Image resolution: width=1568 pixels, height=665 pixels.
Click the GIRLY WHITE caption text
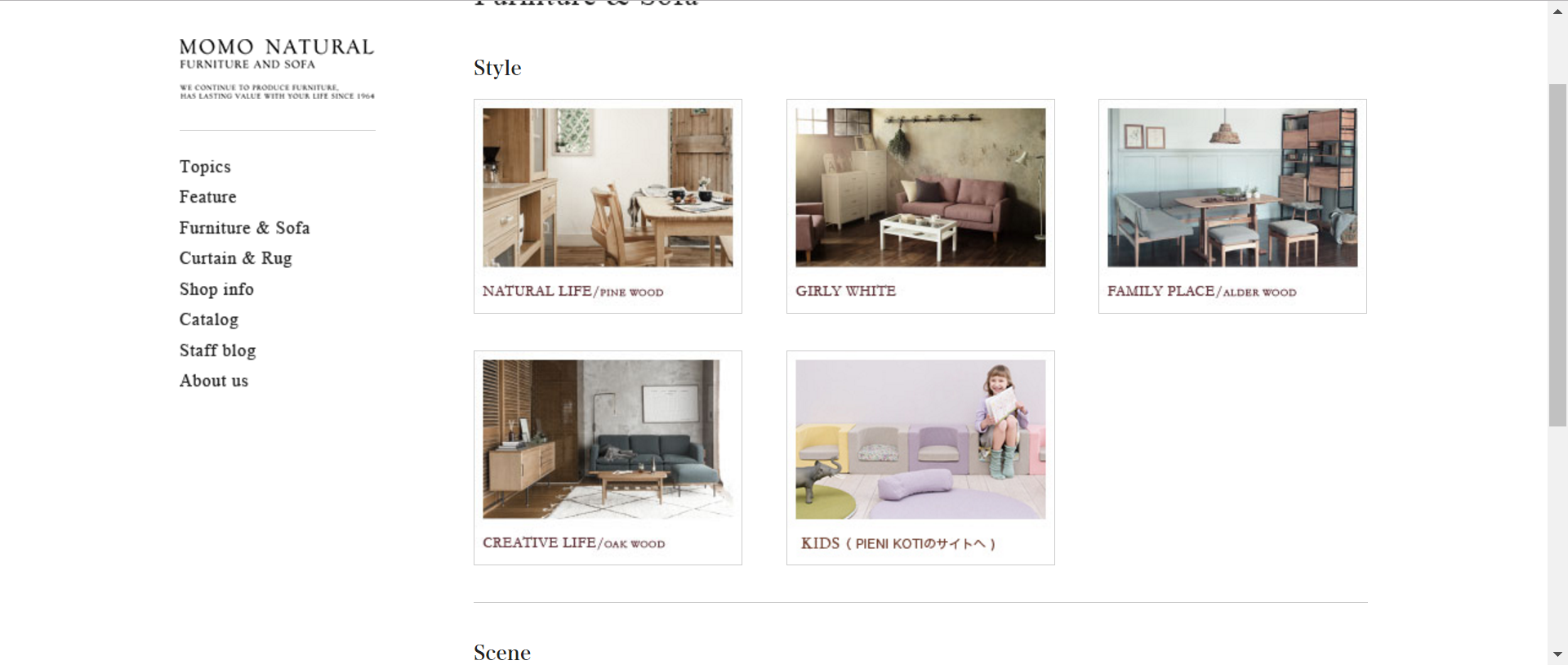(845, 291)
